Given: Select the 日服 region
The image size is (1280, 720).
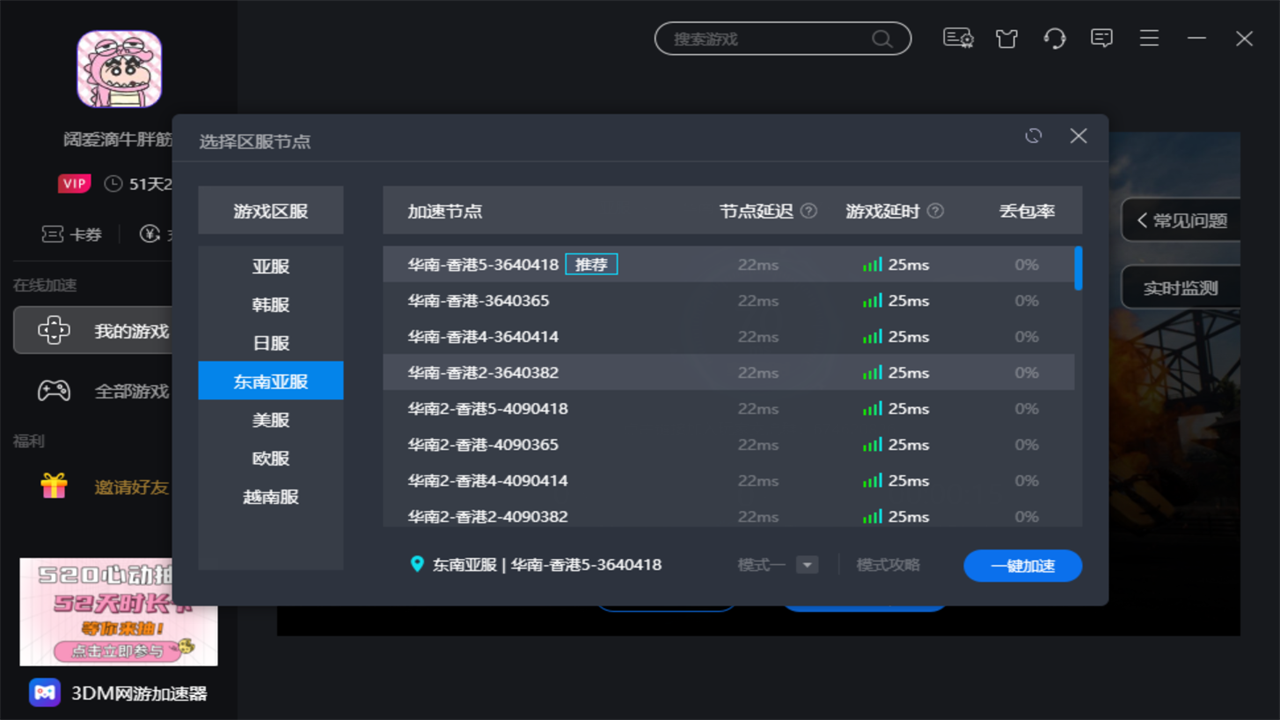Looking at the screenshot, I should [271, 343].
